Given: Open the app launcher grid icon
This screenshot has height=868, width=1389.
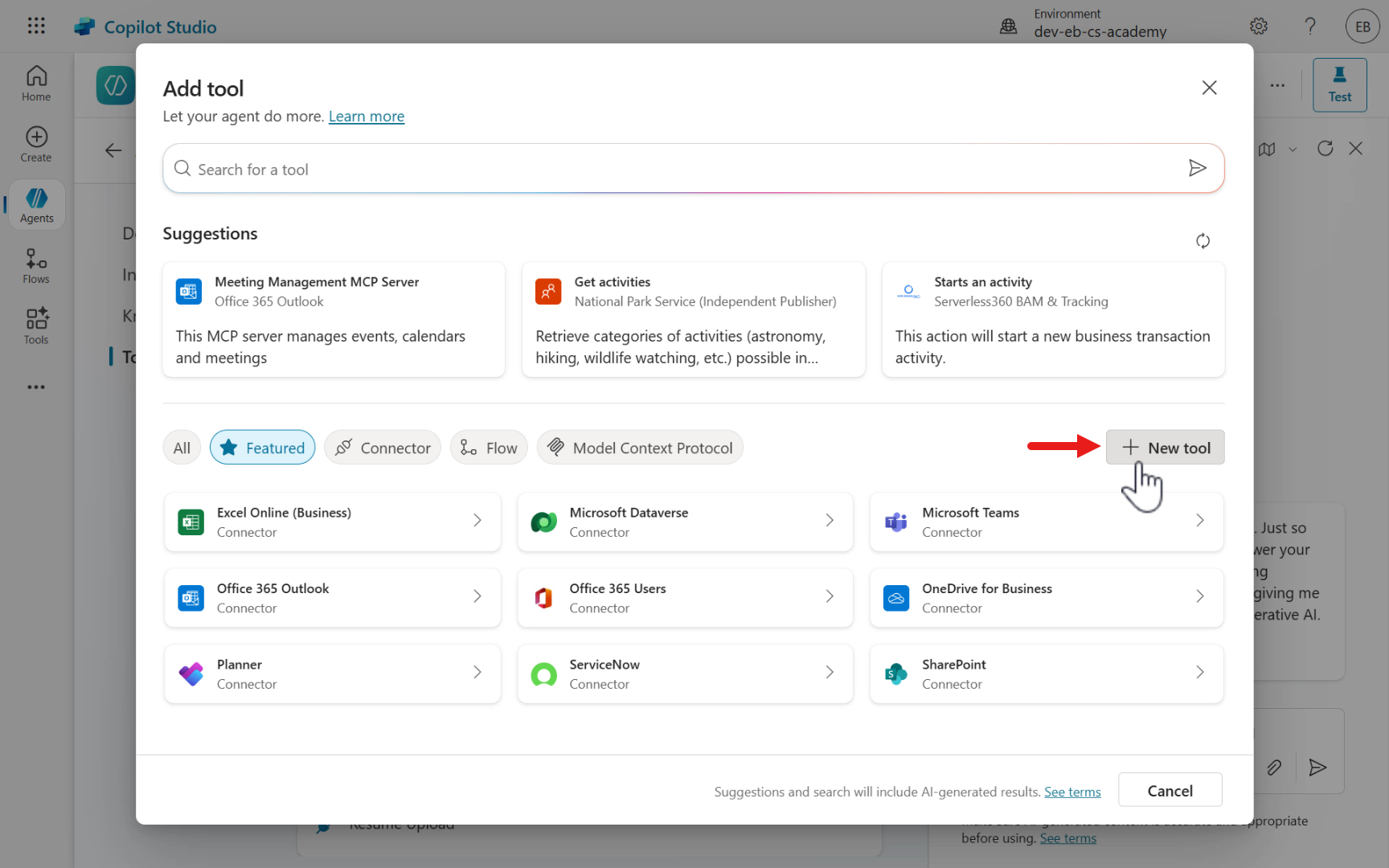Looking at the screenshot, I should click(x=36, y=26).
